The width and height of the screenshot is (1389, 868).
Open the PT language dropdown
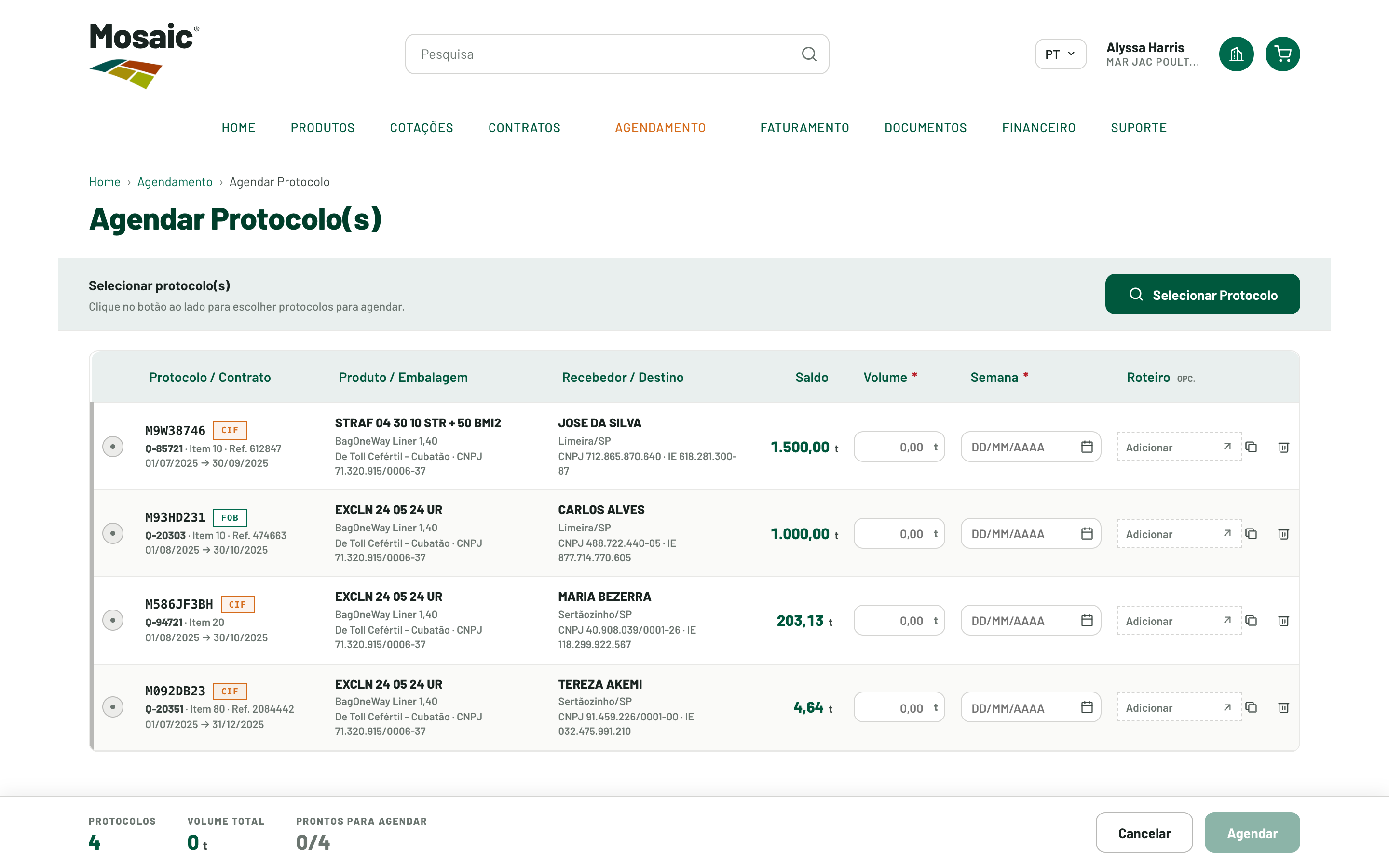click(x=1060, y=54)
